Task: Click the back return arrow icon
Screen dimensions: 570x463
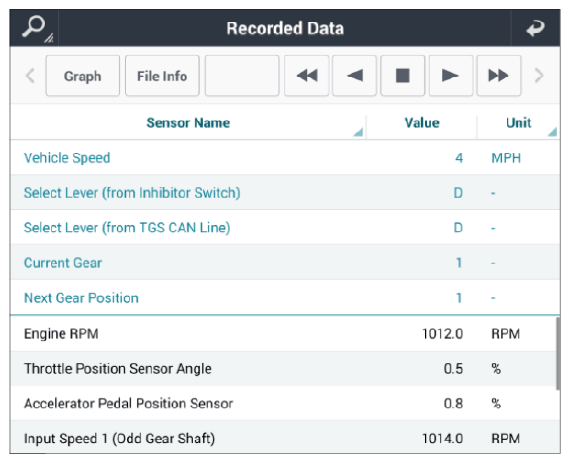Action: [x=535, y=28]
